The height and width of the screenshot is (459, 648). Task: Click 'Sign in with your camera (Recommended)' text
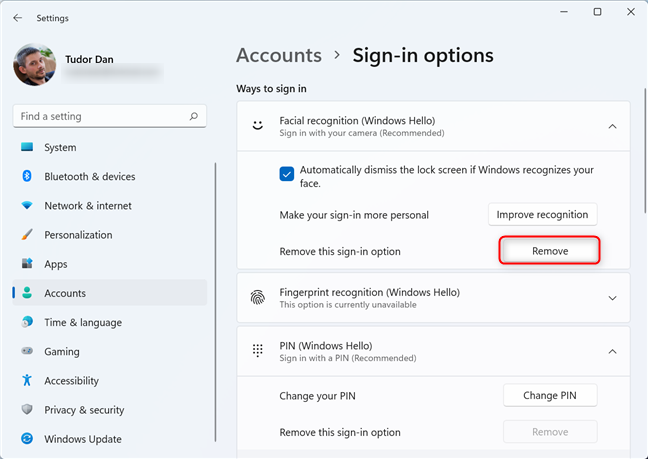click(x=362, y=133)
